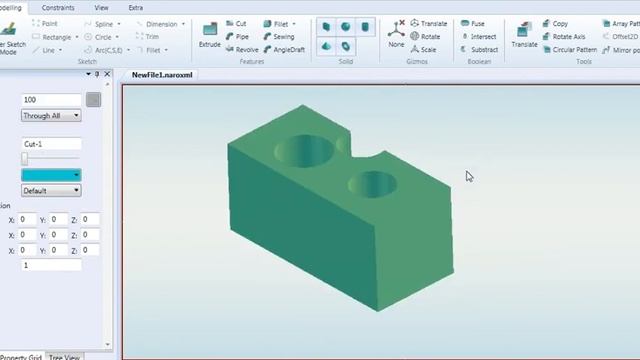Select the Point sketch tool
This screenshot has height=360, width=640.
coord(45,24)
